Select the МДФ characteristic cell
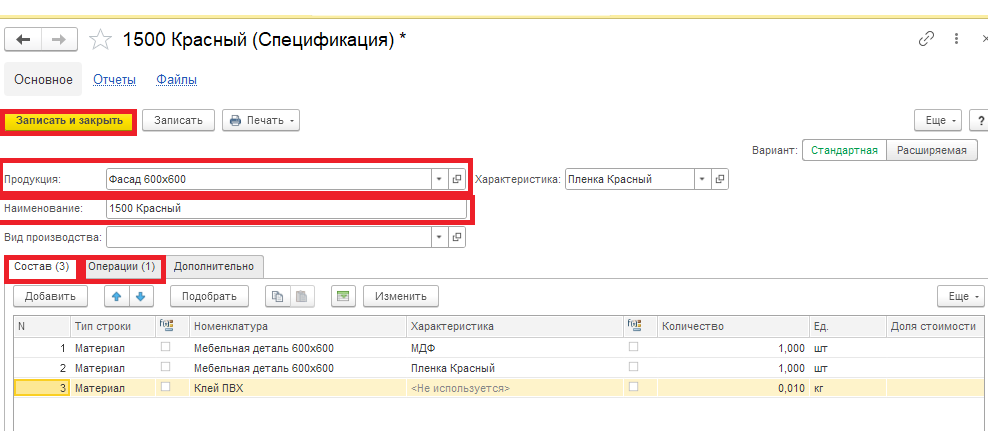 tap(514, 348)
